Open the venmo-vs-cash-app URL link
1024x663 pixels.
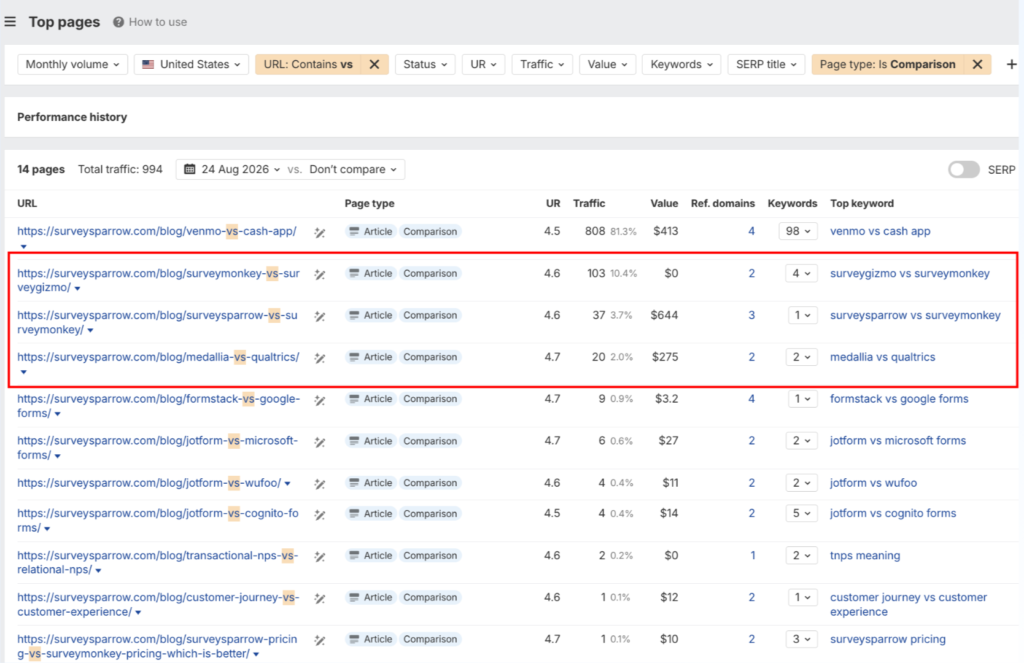pyautogui.click(x=157, y=231)
